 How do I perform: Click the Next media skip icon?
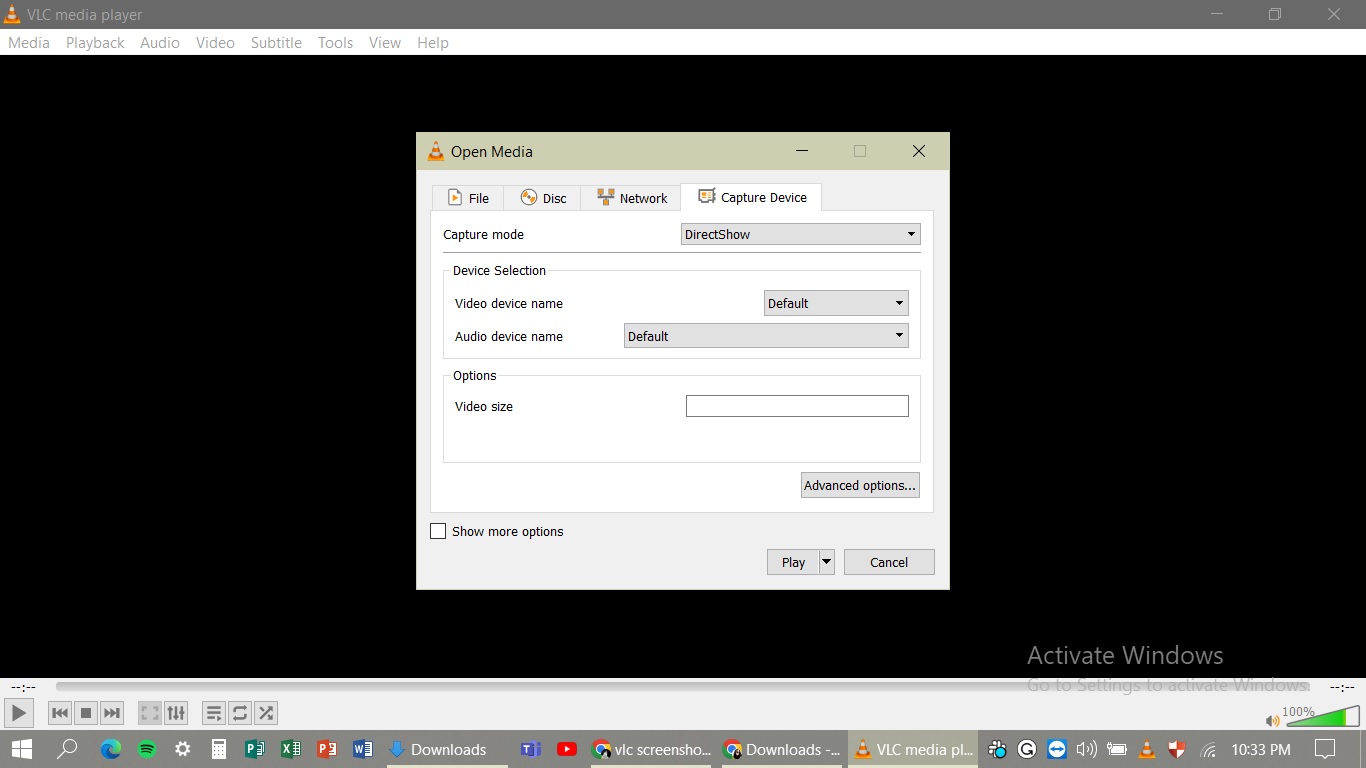coord(112,713)
